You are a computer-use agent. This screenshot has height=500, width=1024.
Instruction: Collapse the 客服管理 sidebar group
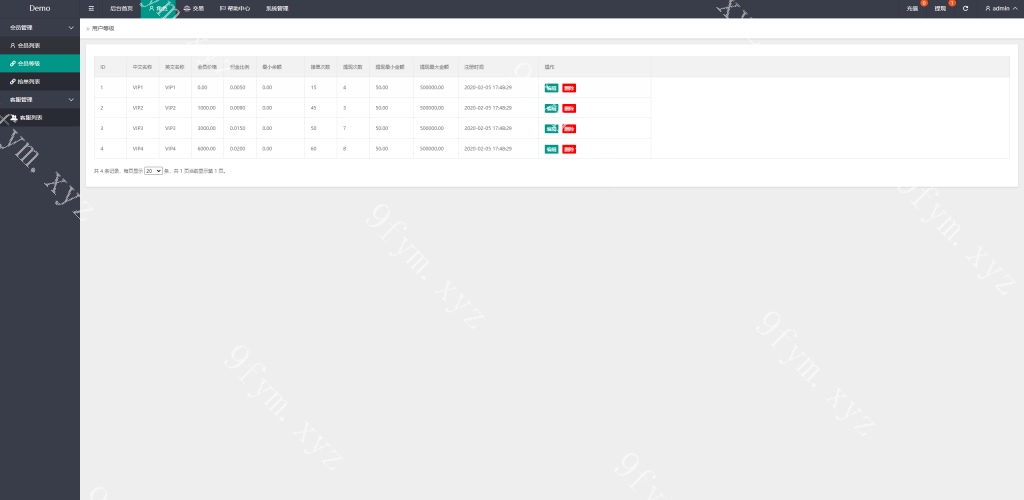pos(40,99)
